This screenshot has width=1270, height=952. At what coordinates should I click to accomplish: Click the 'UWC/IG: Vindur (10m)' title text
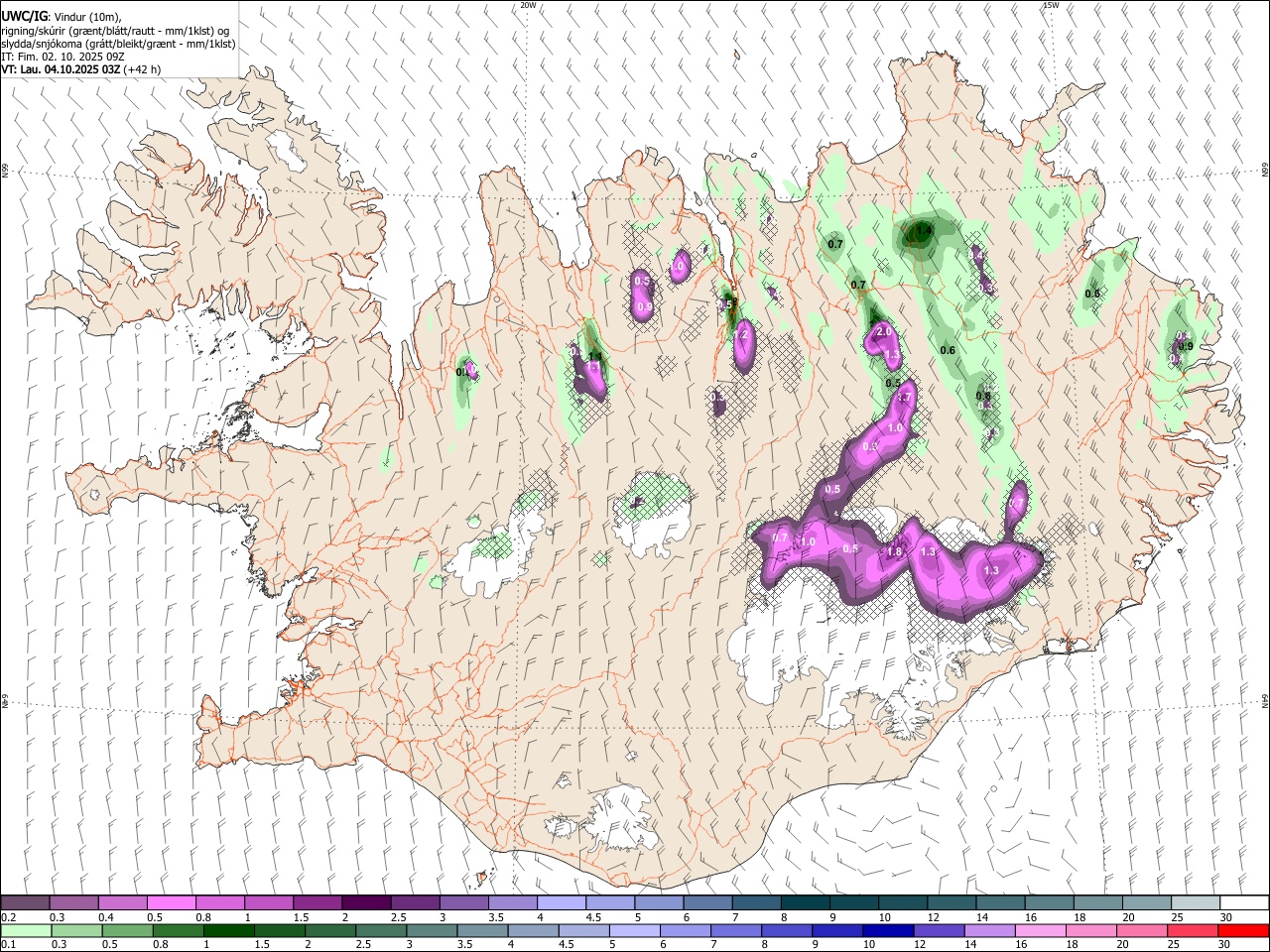(x=63, y=17)
